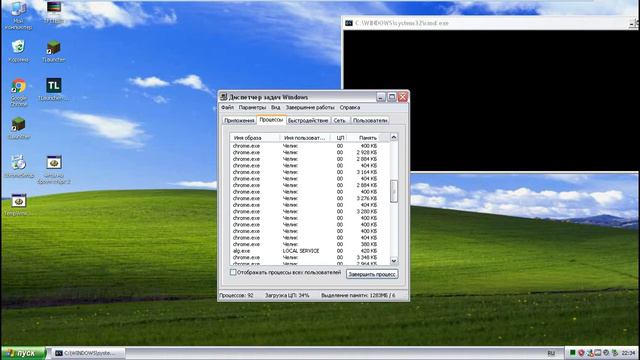Open the Пуск start menu

23,353
